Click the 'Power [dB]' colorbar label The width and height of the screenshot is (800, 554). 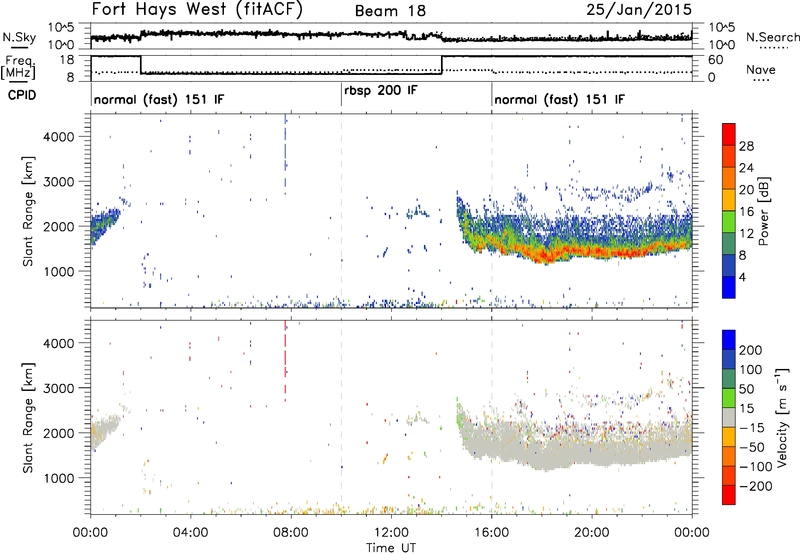coord(764,211)
